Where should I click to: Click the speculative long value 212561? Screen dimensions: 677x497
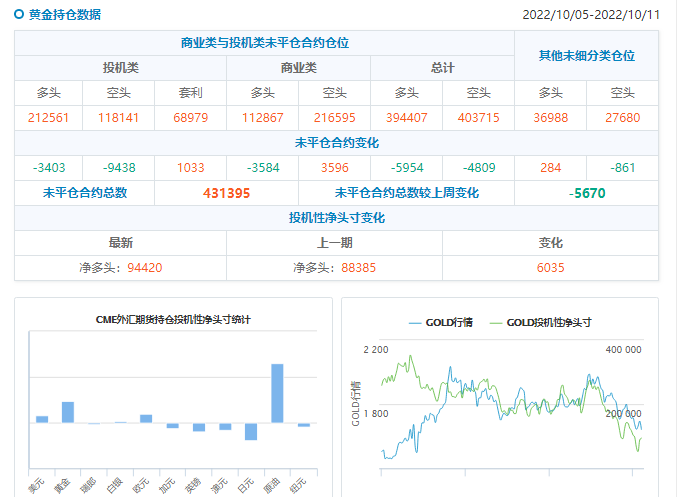point(50,118)
